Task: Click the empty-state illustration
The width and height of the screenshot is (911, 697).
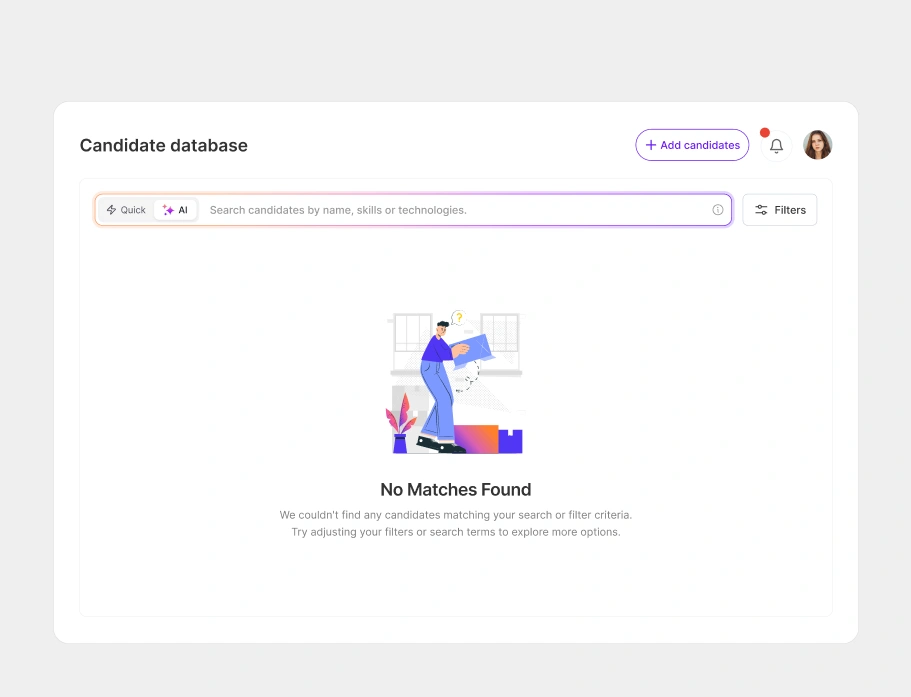Action: [456, 382]
